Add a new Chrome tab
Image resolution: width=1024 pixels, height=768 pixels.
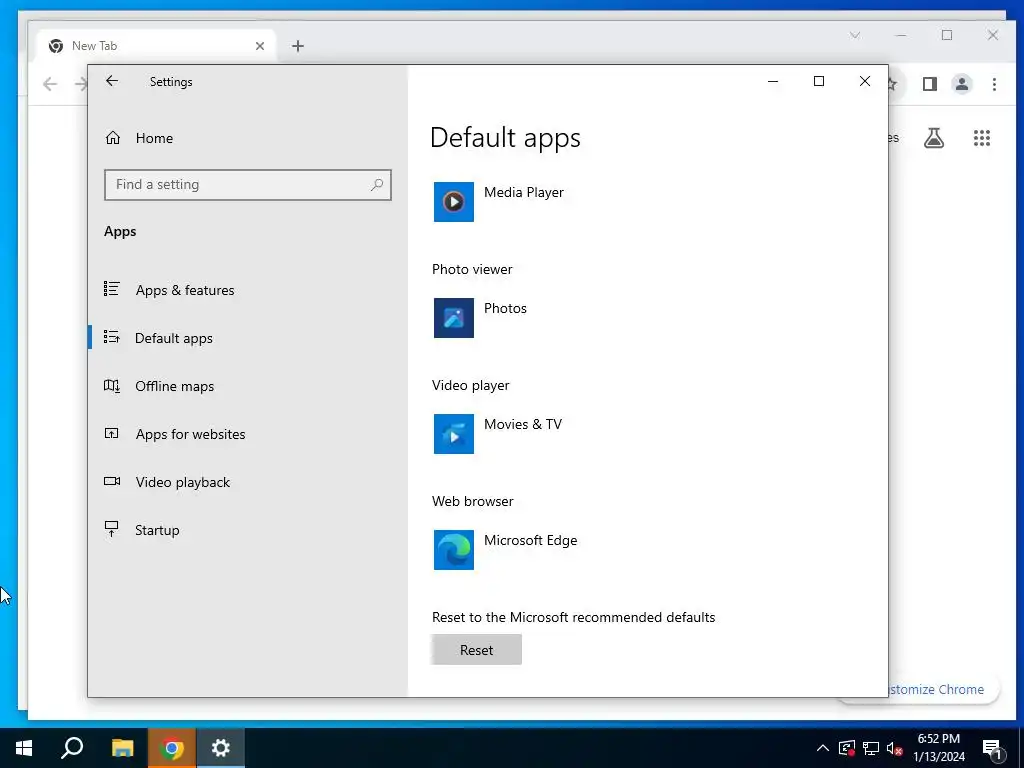coord(298,46)
